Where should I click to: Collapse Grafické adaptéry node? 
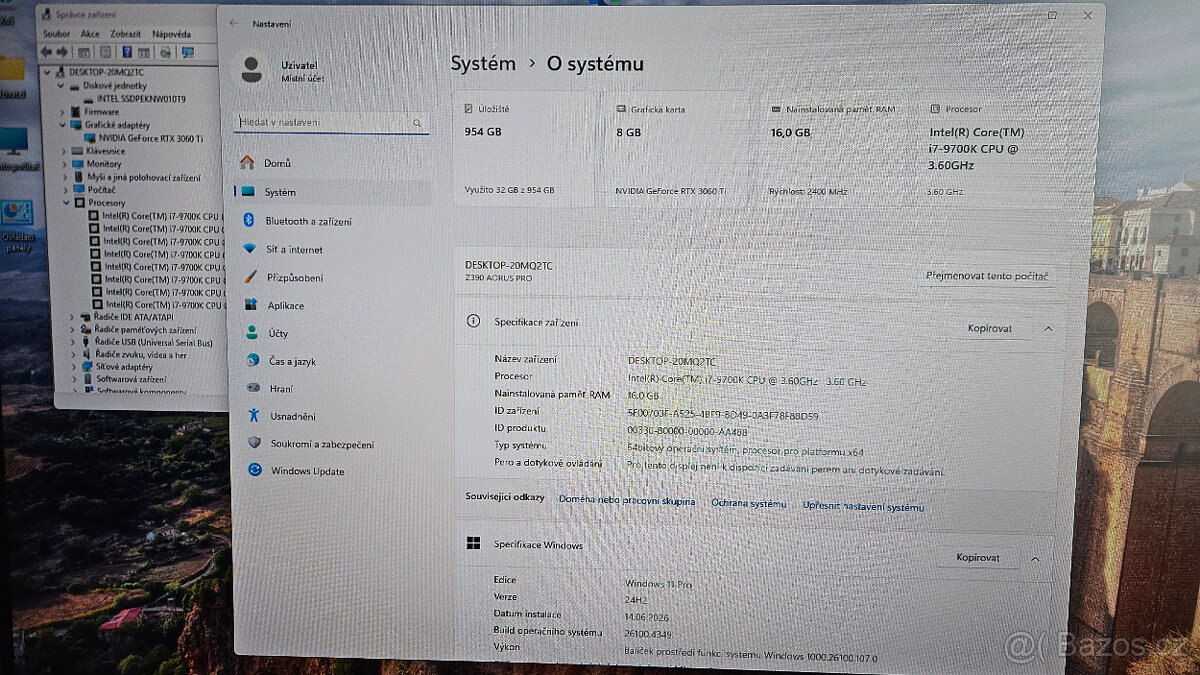64,125
